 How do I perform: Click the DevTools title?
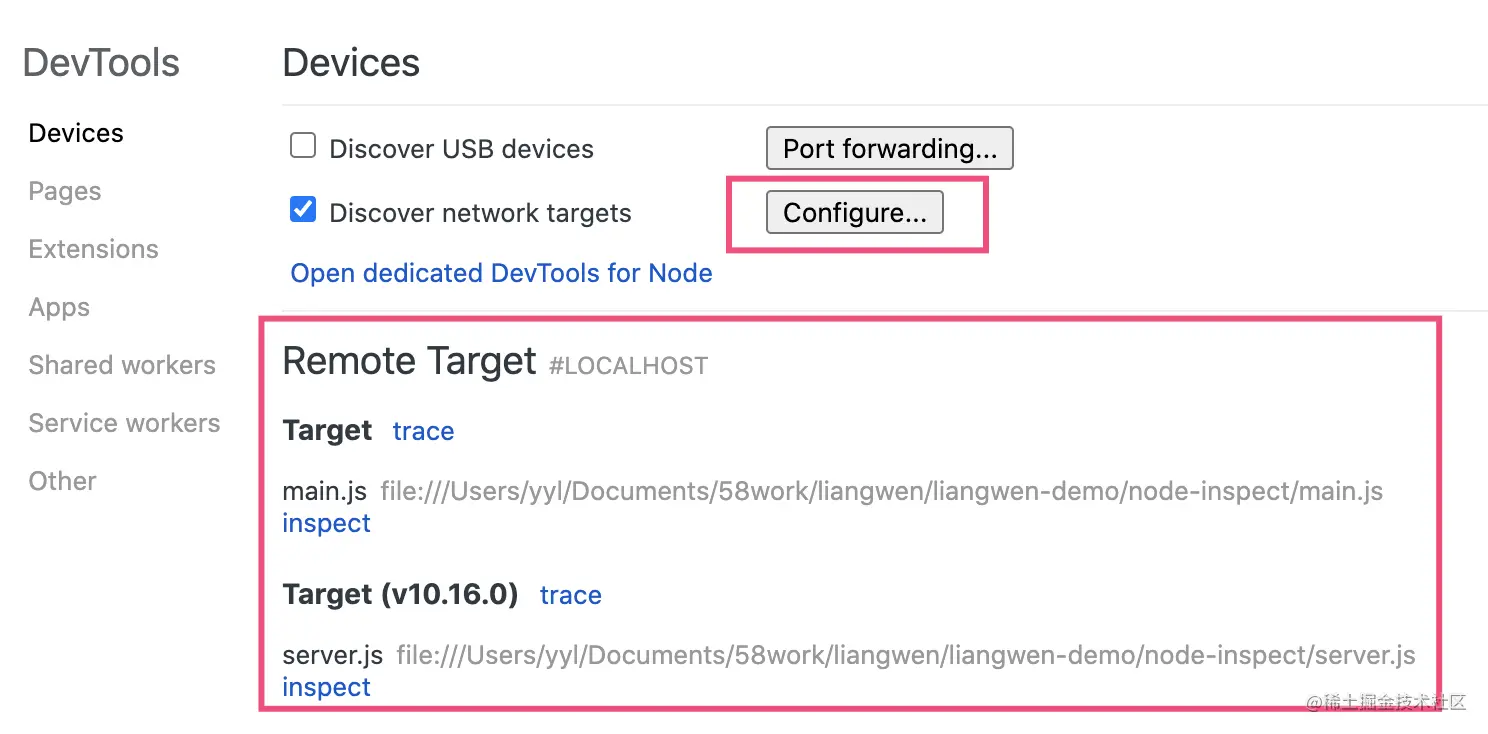click(101, 62)
